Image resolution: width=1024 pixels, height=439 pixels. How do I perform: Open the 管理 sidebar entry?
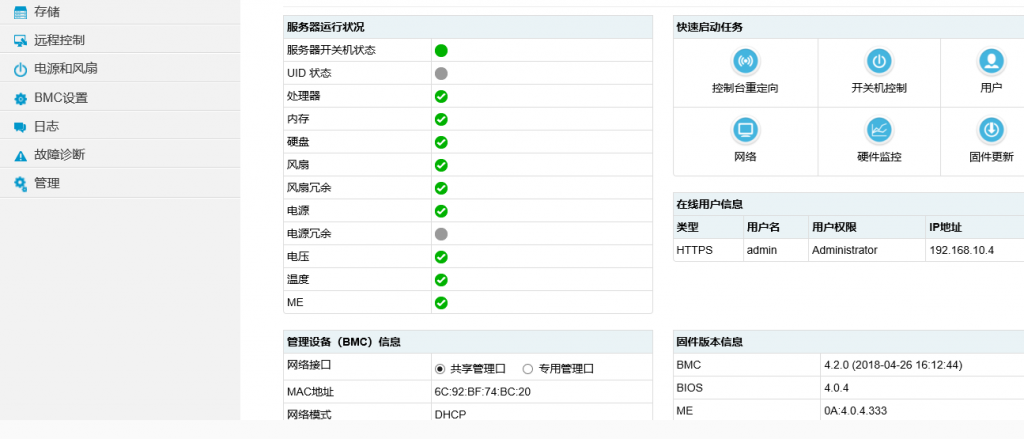pyautogui.click(x=46, y=183)
